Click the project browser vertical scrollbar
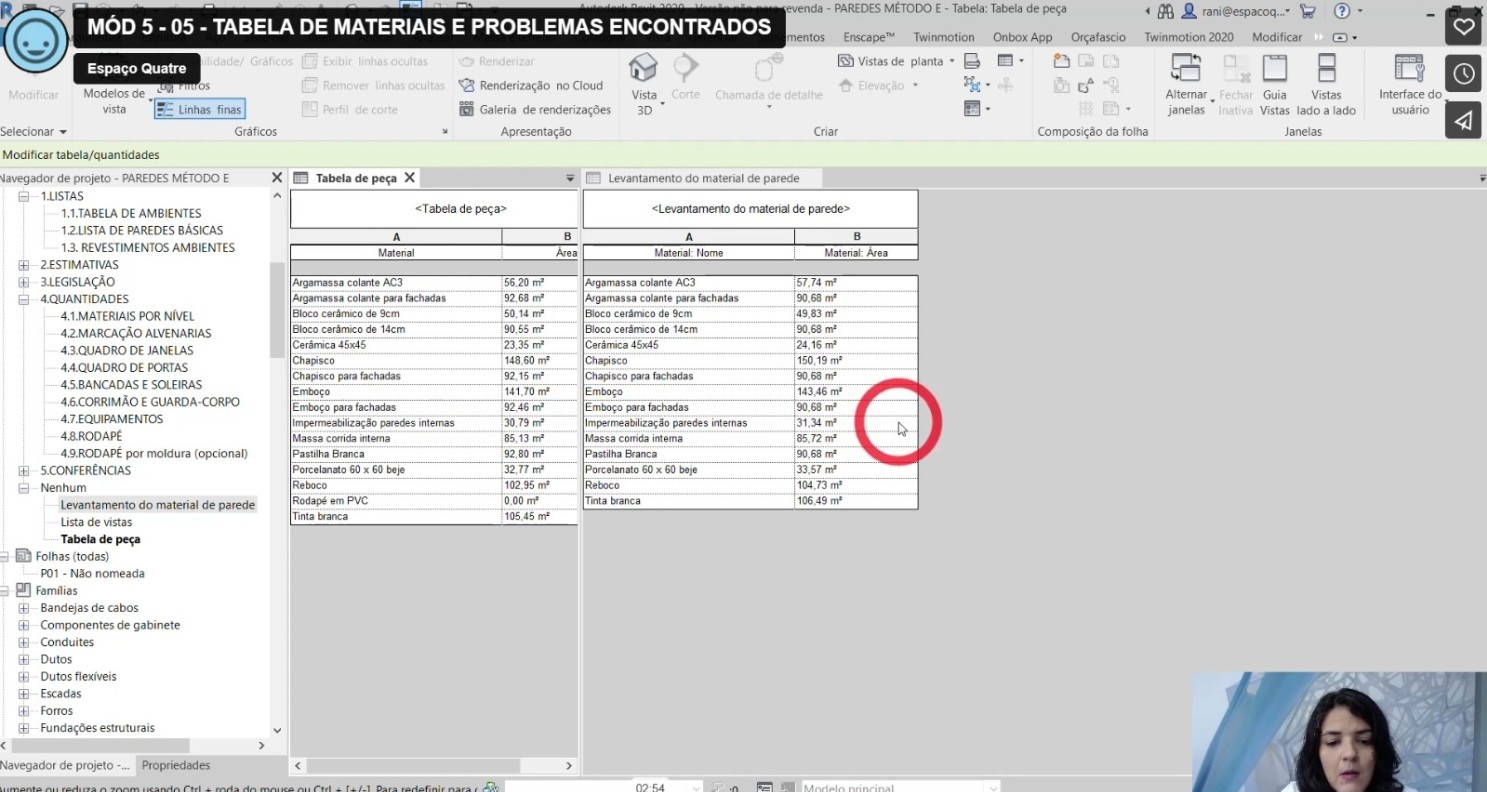Viewport: 1487px width, 792px height. [277, 310]
